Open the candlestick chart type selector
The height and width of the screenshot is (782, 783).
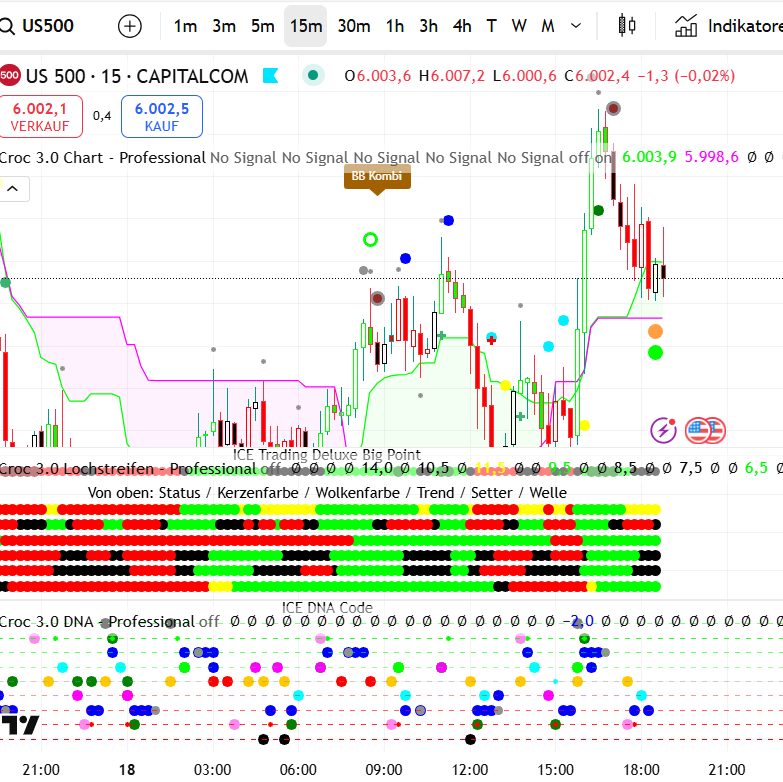point(627,26)
